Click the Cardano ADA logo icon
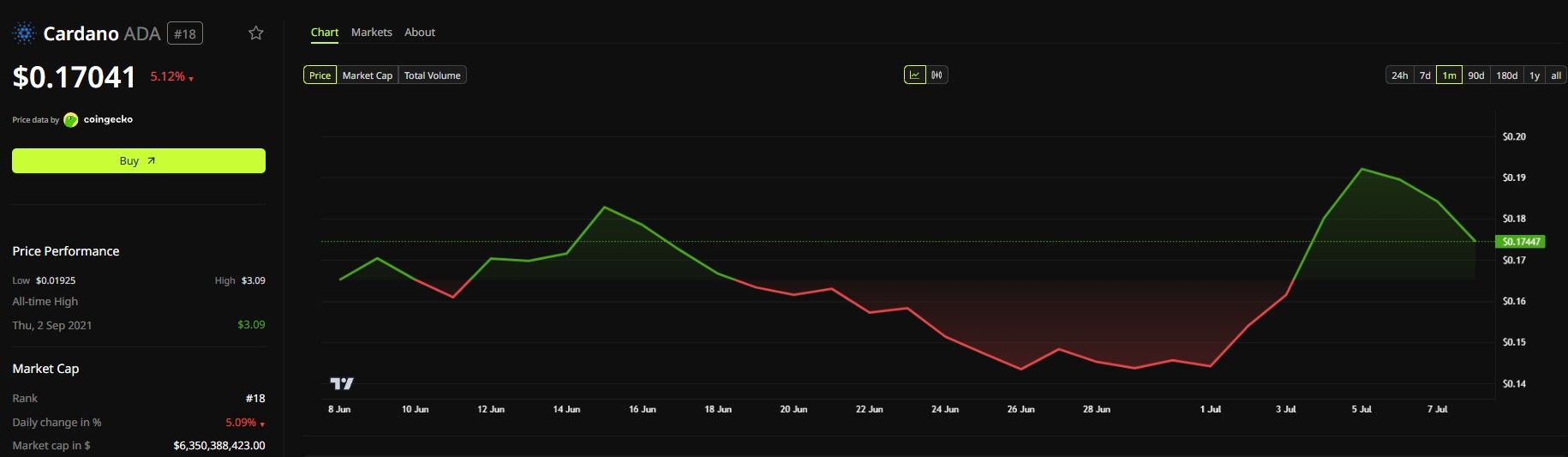 [x=24, y=33]
